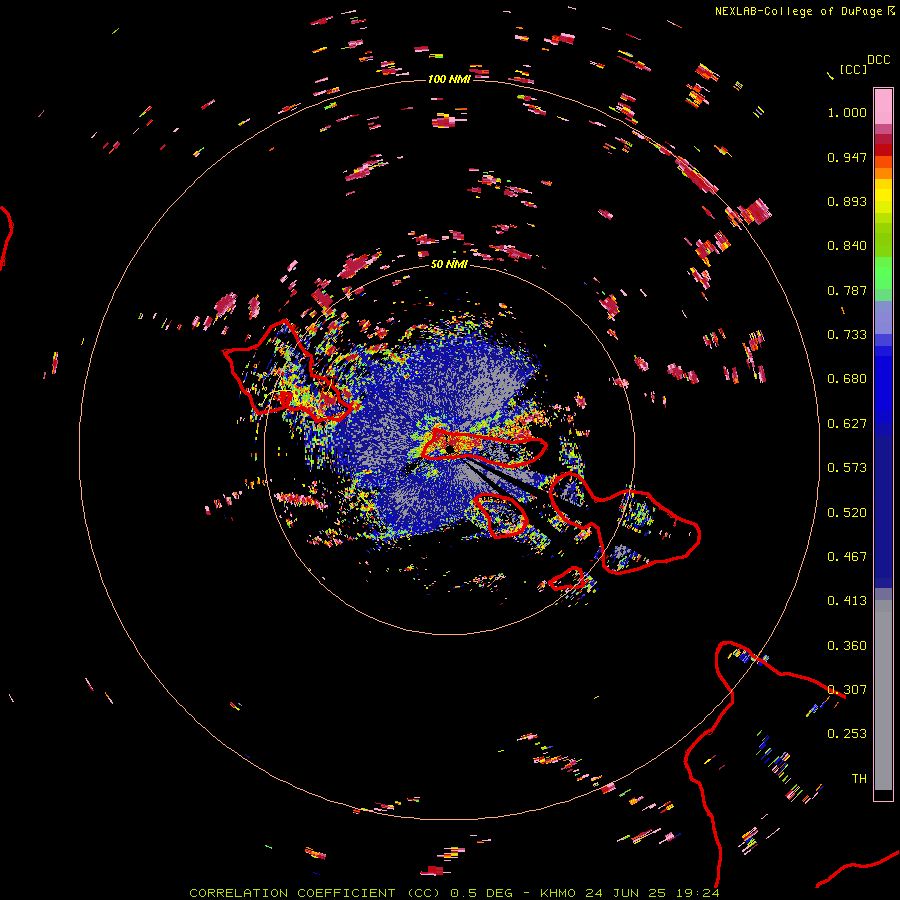Click the DCC label above the color scale
This screenshot has height=900, width=900.
click(878, 60)
